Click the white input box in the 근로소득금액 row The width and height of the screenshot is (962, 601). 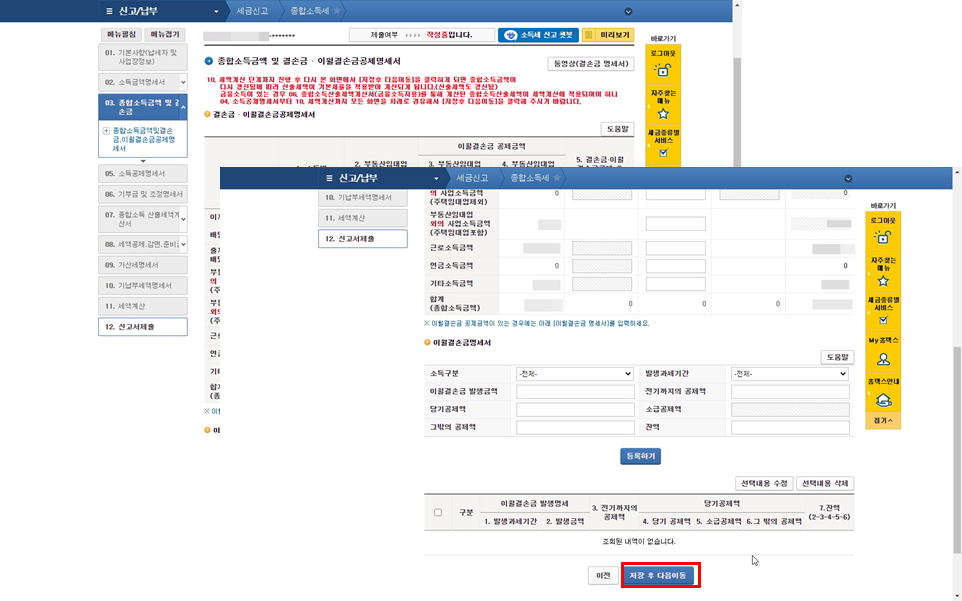click(675, 248)
